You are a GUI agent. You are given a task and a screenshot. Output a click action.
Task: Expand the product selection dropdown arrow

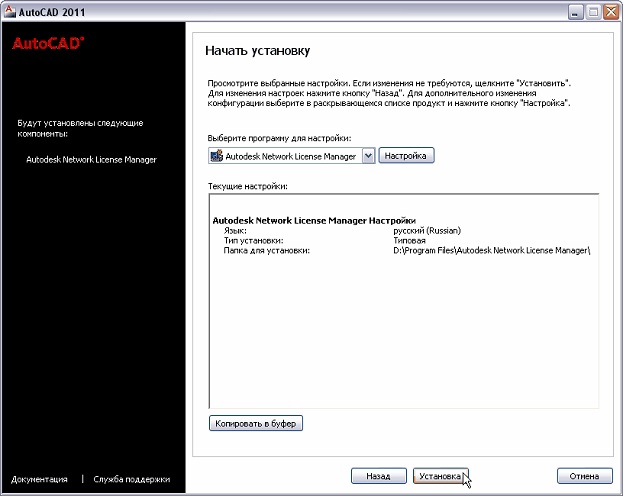point(369,156)
